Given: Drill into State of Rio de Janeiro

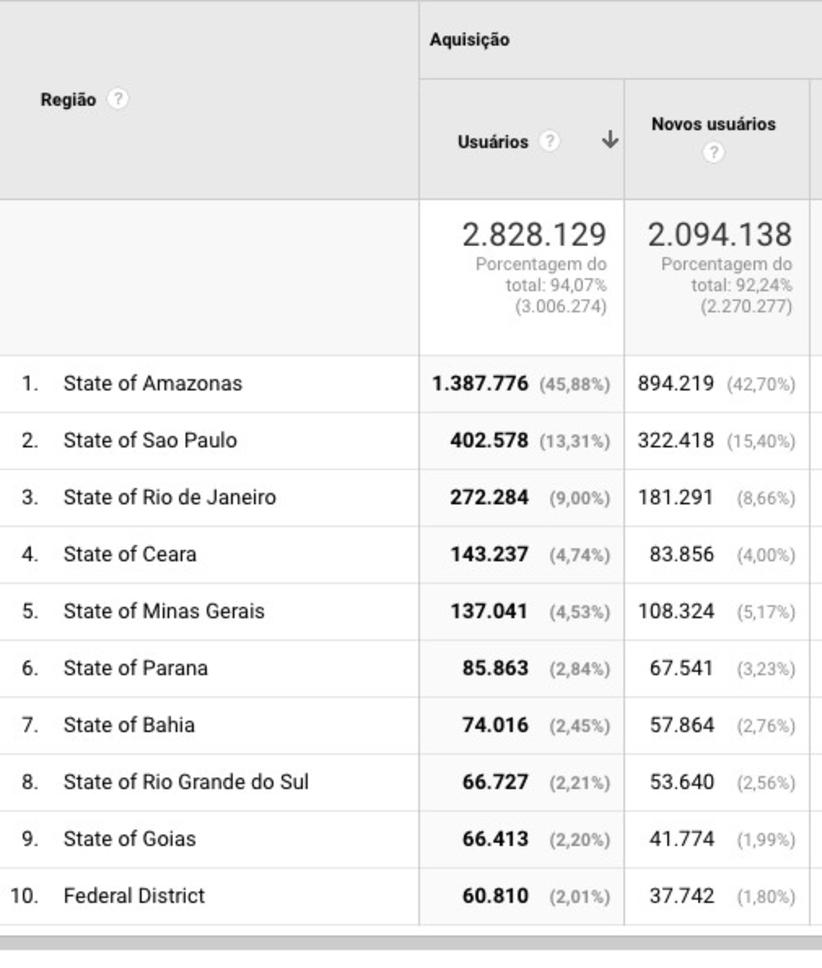Looking at the screenshot, I should pos(169,497).
